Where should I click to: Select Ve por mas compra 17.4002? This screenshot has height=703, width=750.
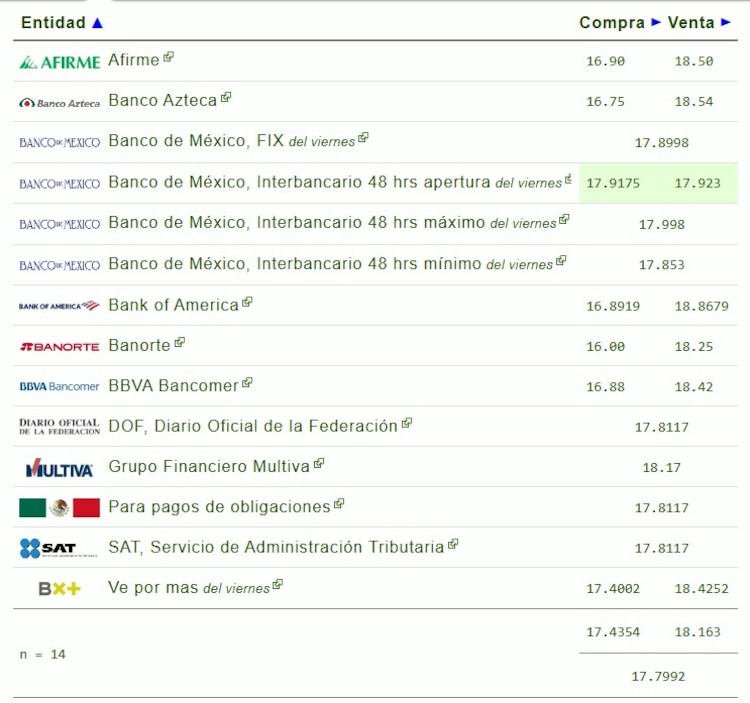click(x=613, y=589)
